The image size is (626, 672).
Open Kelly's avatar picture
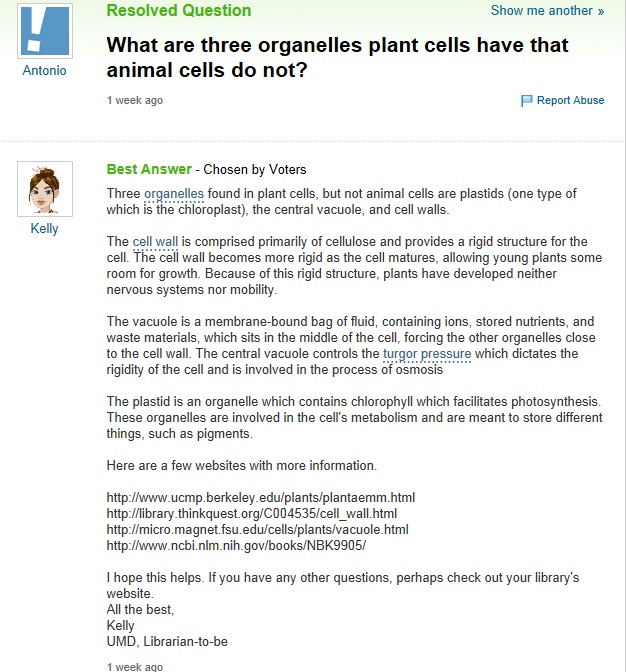tap(45, 189)
